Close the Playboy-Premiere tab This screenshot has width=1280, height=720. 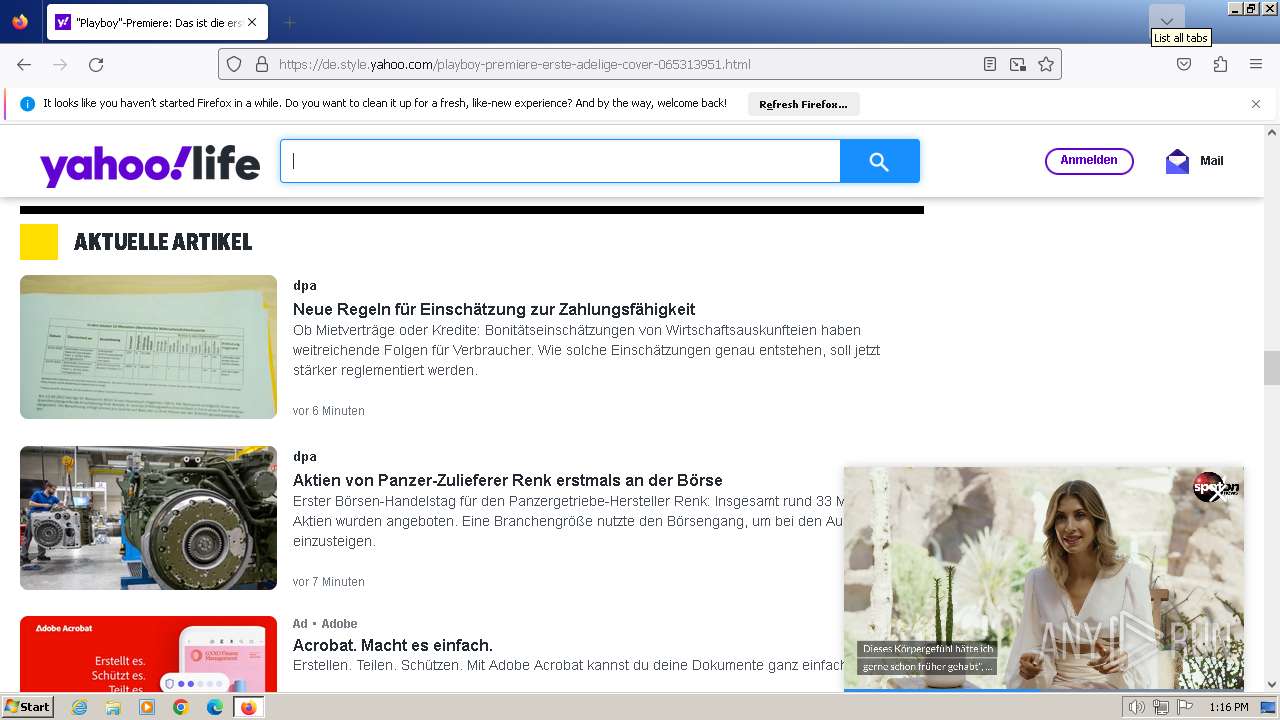(251, 22)
